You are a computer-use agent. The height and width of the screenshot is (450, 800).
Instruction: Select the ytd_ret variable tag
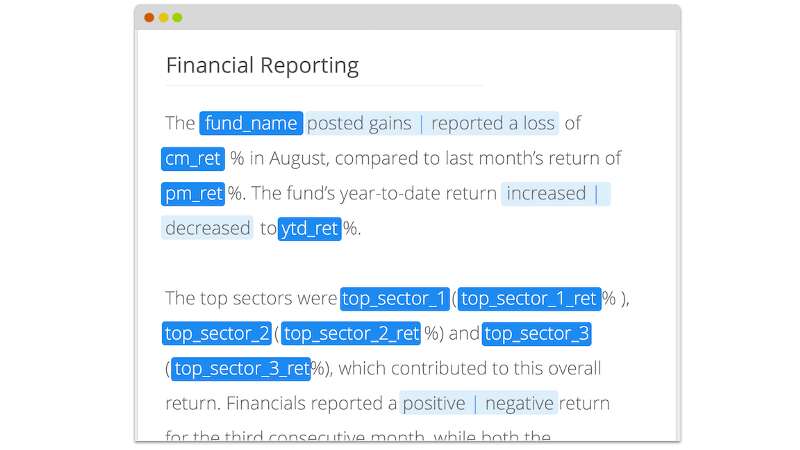click(x=310, y=228)
